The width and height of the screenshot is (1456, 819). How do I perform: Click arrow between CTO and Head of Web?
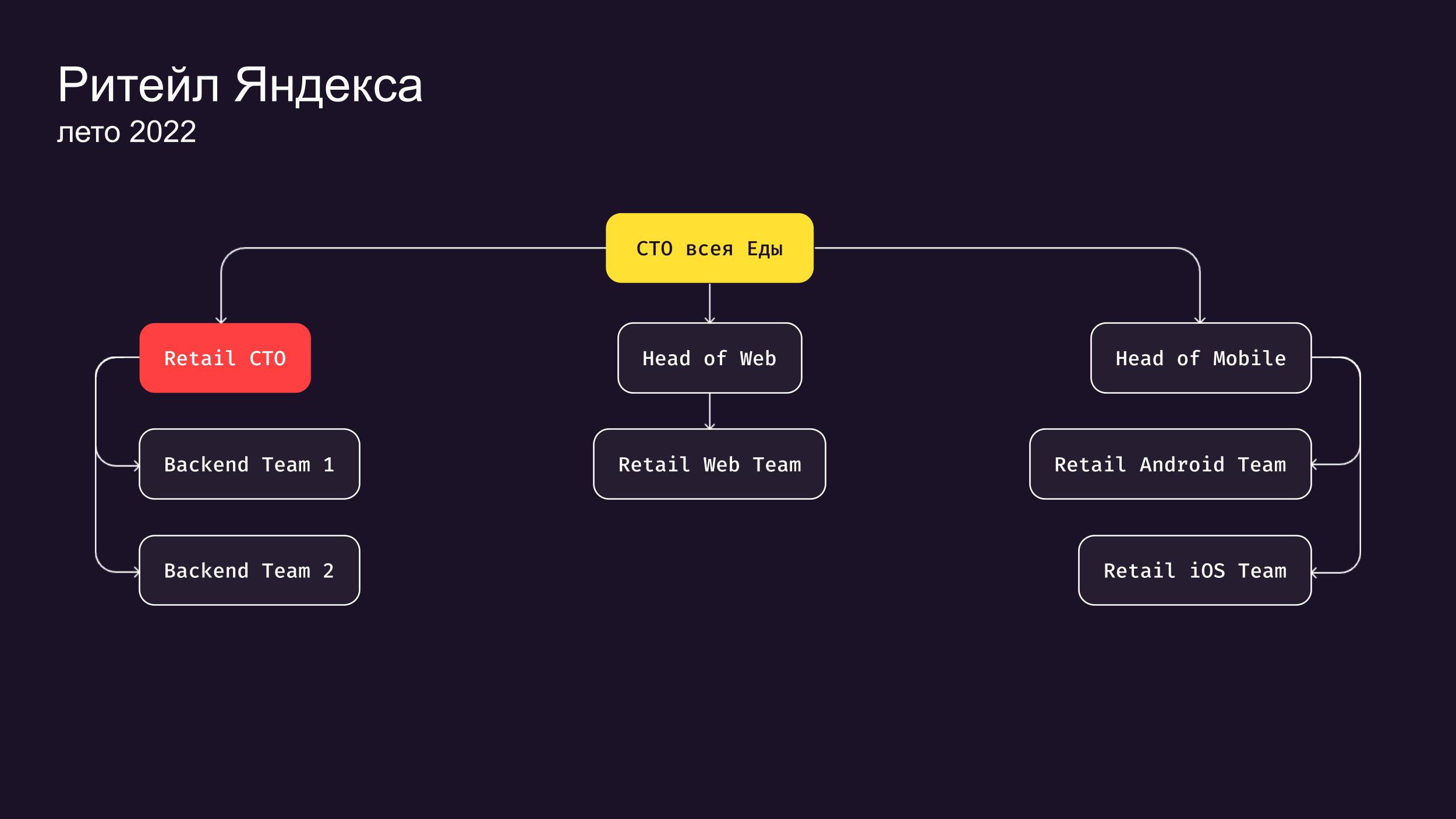(x=709, y=303)
